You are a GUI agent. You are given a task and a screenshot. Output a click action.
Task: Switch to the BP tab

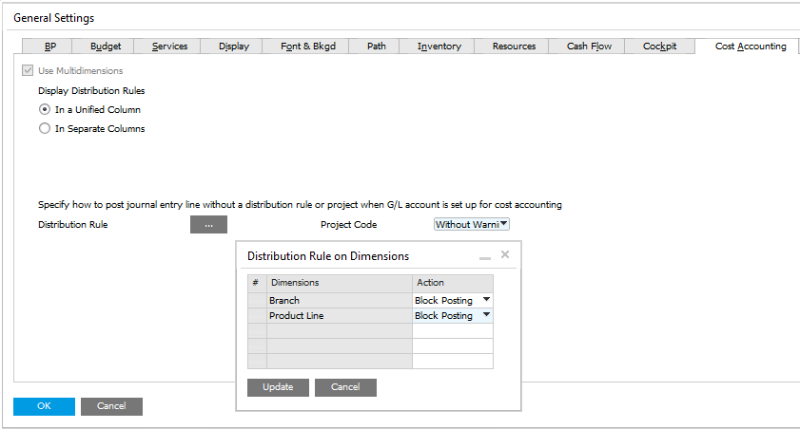point(50,46)
